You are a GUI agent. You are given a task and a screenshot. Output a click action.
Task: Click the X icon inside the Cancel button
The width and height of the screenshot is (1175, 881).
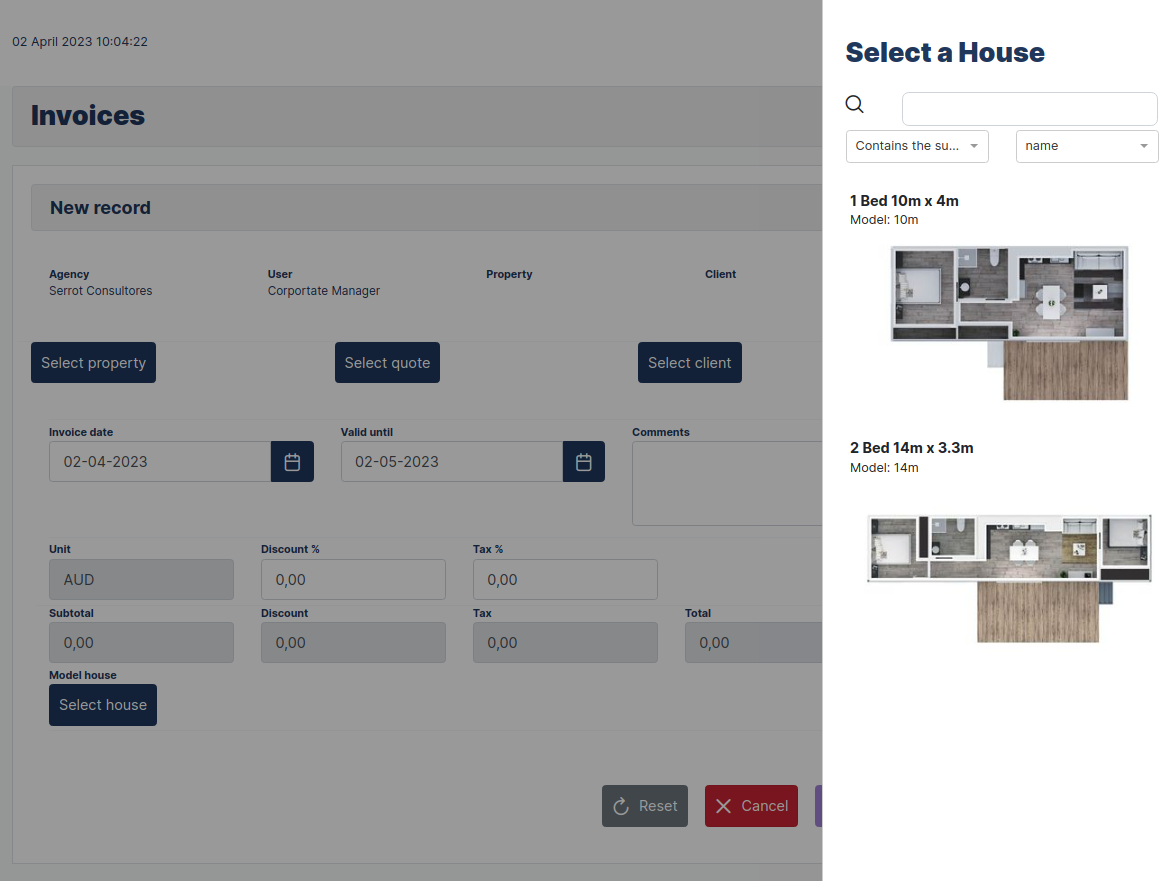pos(724,806)
